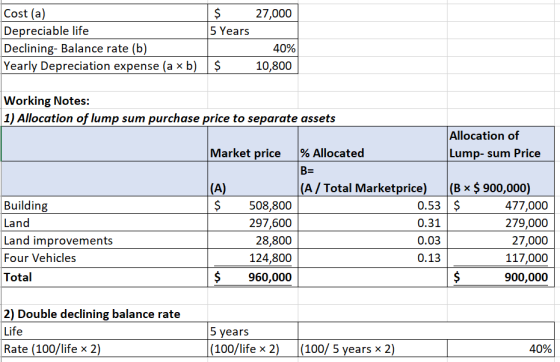
Task: Select the '(A)' subheader cell
Action: pos(253,179)
